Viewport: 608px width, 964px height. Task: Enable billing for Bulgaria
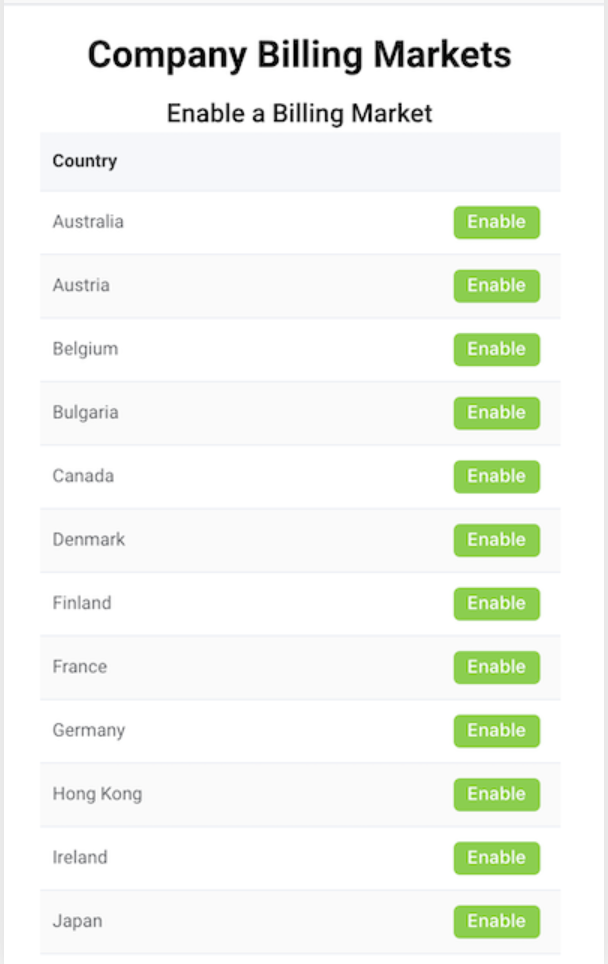496,412
